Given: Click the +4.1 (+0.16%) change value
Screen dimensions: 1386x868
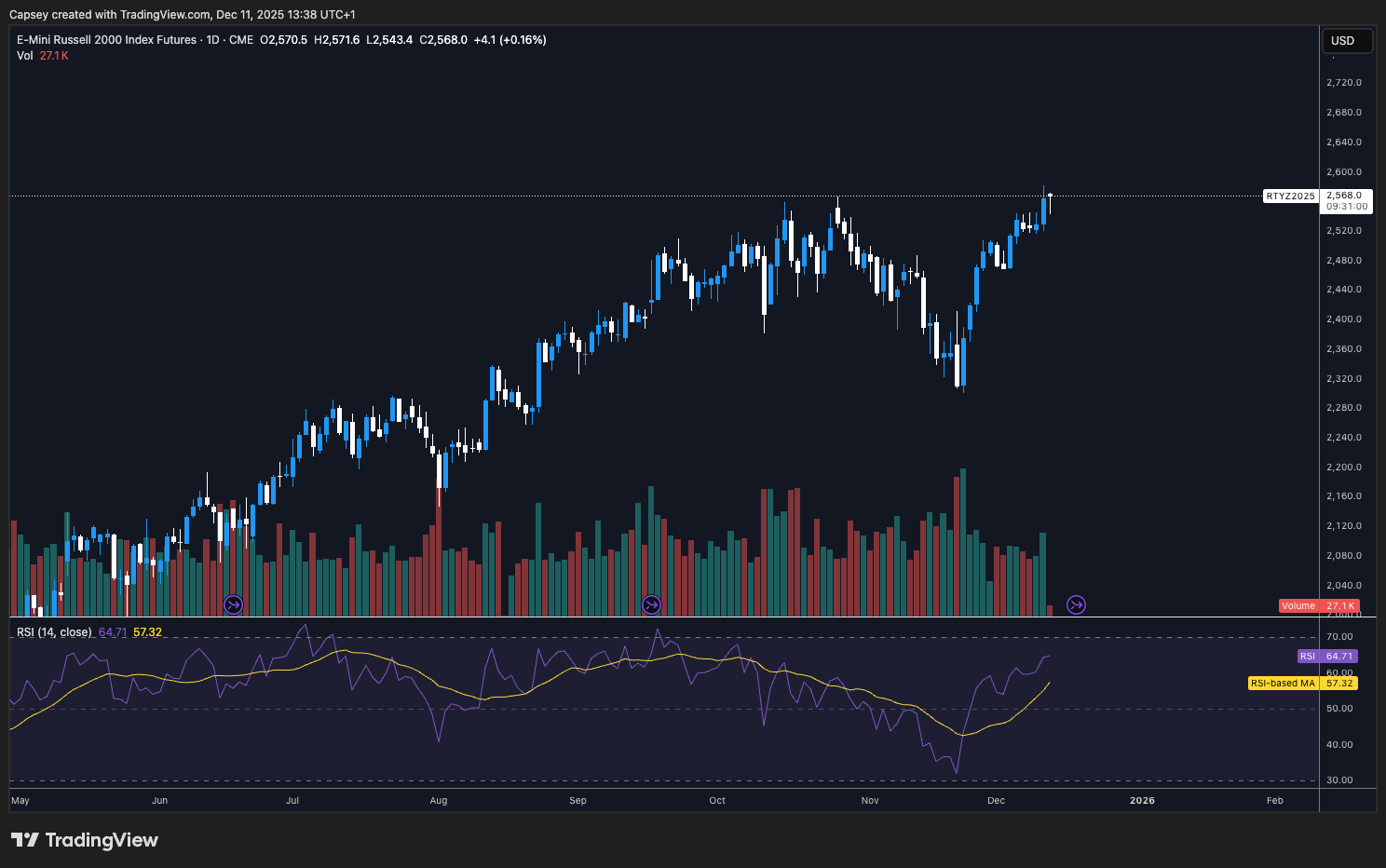Looking at the screenshot, I should (510, 40).
